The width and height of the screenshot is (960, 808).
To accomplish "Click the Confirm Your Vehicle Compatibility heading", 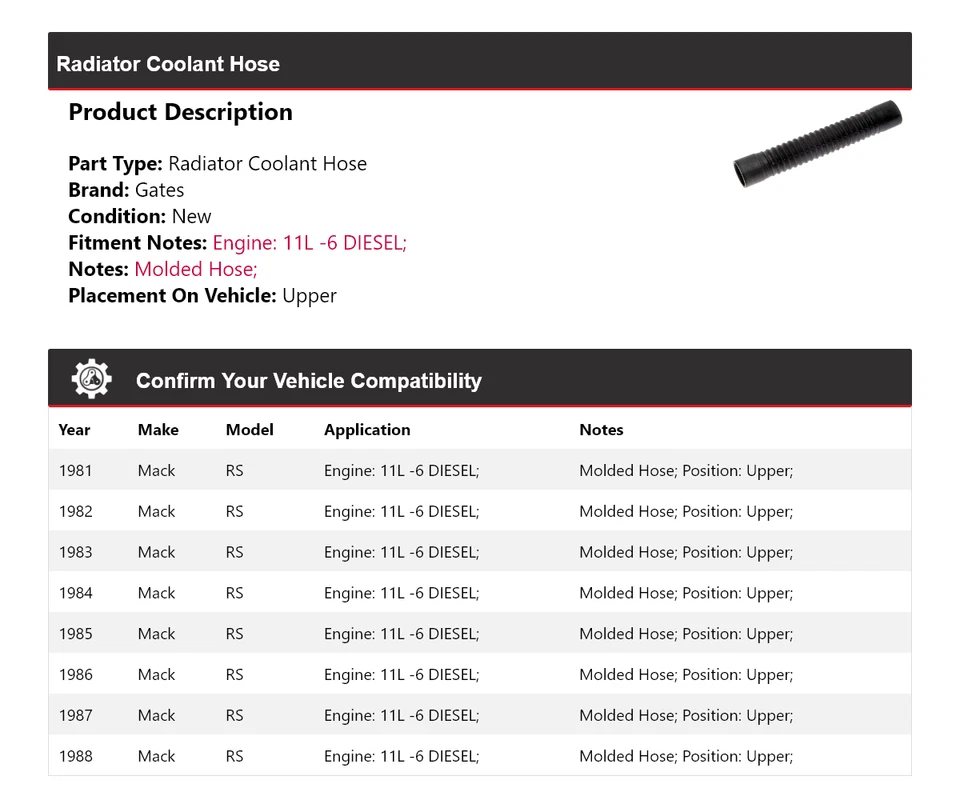I will tap(309, 380).
